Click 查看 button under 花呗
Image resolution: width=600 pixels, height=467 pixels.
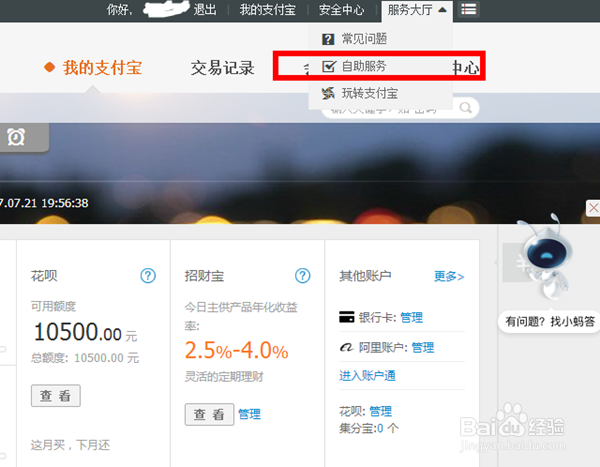(x=56, y=395)
